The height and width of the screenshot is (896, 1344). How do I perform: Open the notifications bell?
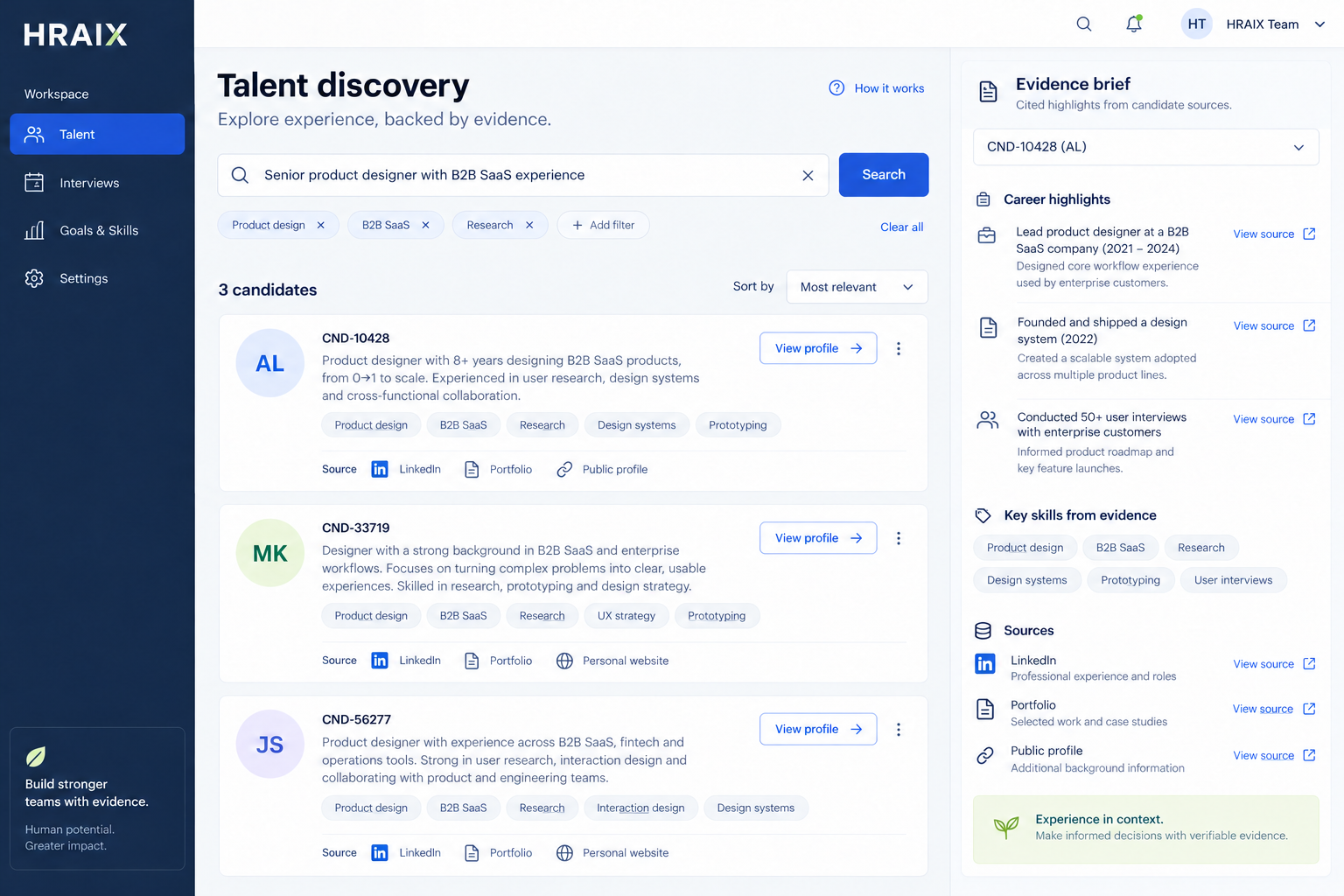[x=1133, y=24]
